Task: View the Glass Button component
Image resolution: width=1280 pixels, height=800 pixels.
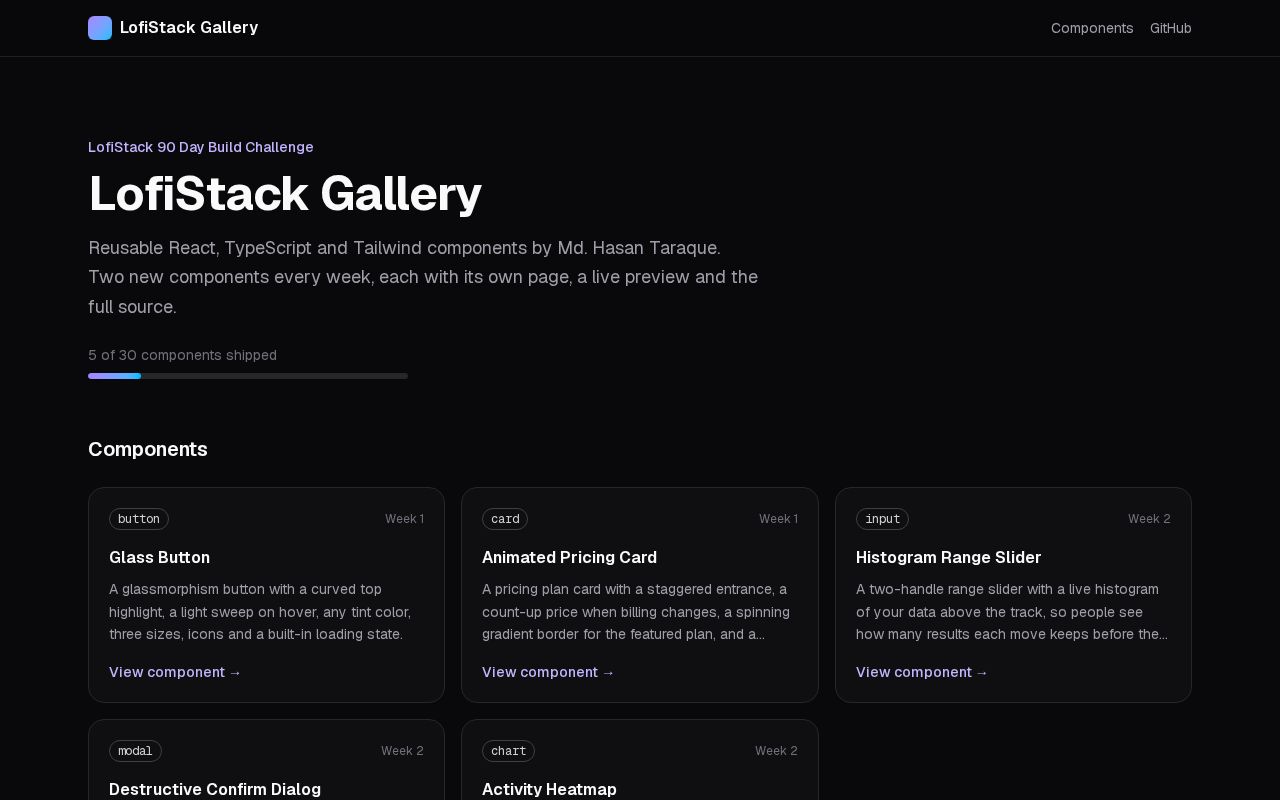Action: [x=175, y=672]
